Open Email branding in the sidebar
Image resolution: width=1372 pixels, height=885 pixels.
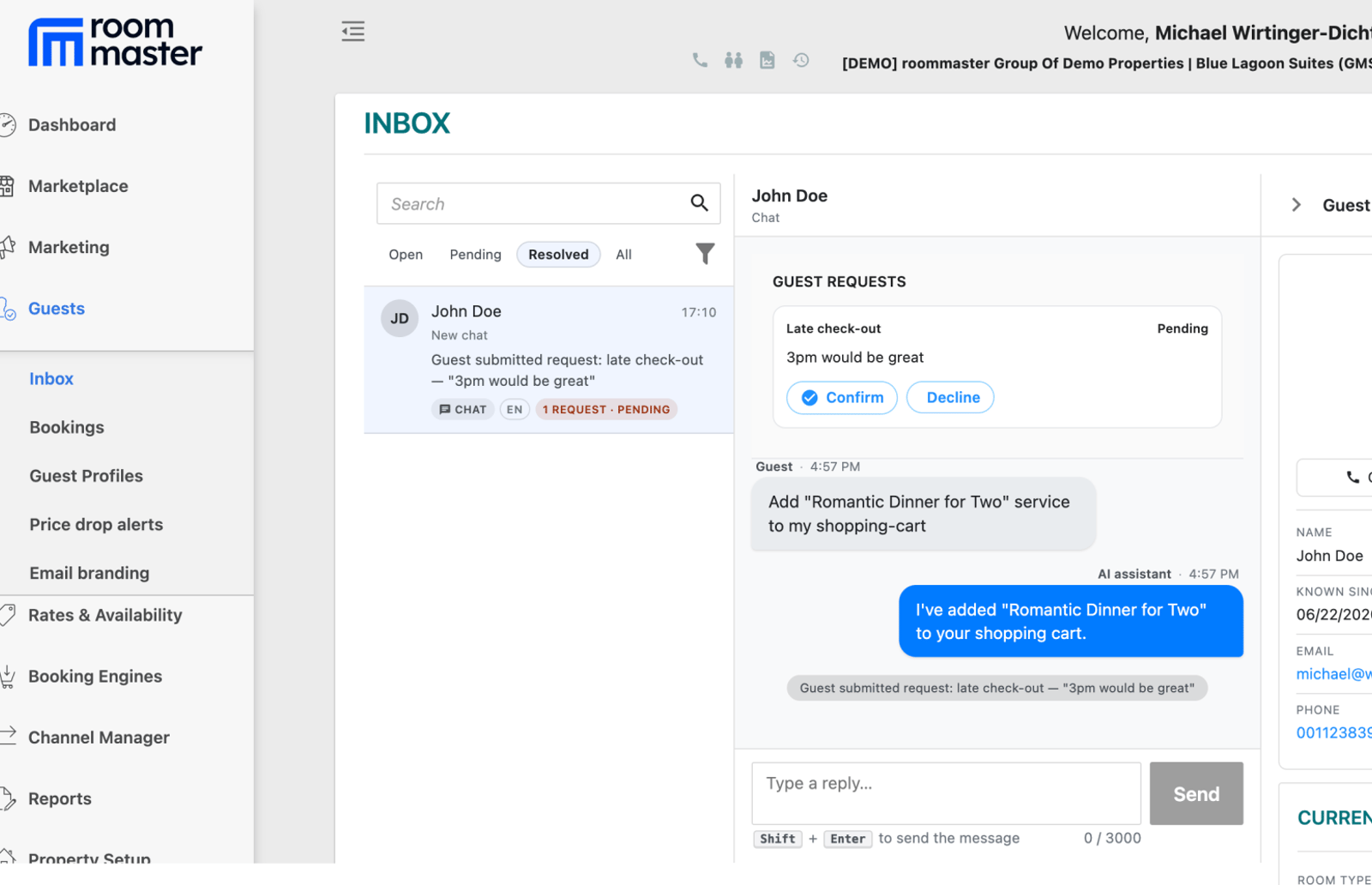click(89, 574)
